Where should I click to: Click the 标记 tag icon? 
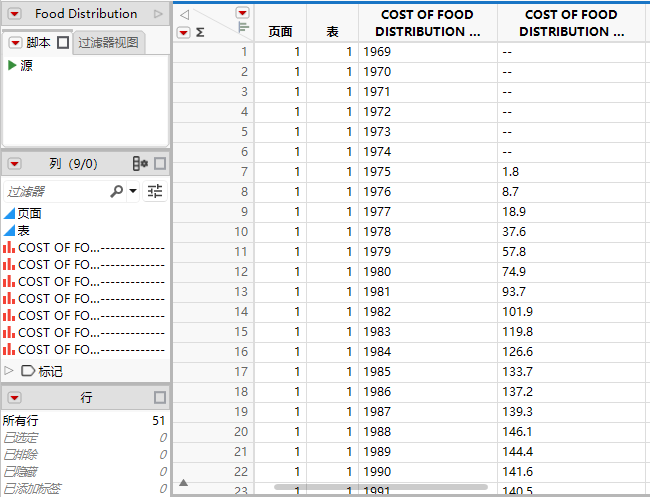(28, 371)
